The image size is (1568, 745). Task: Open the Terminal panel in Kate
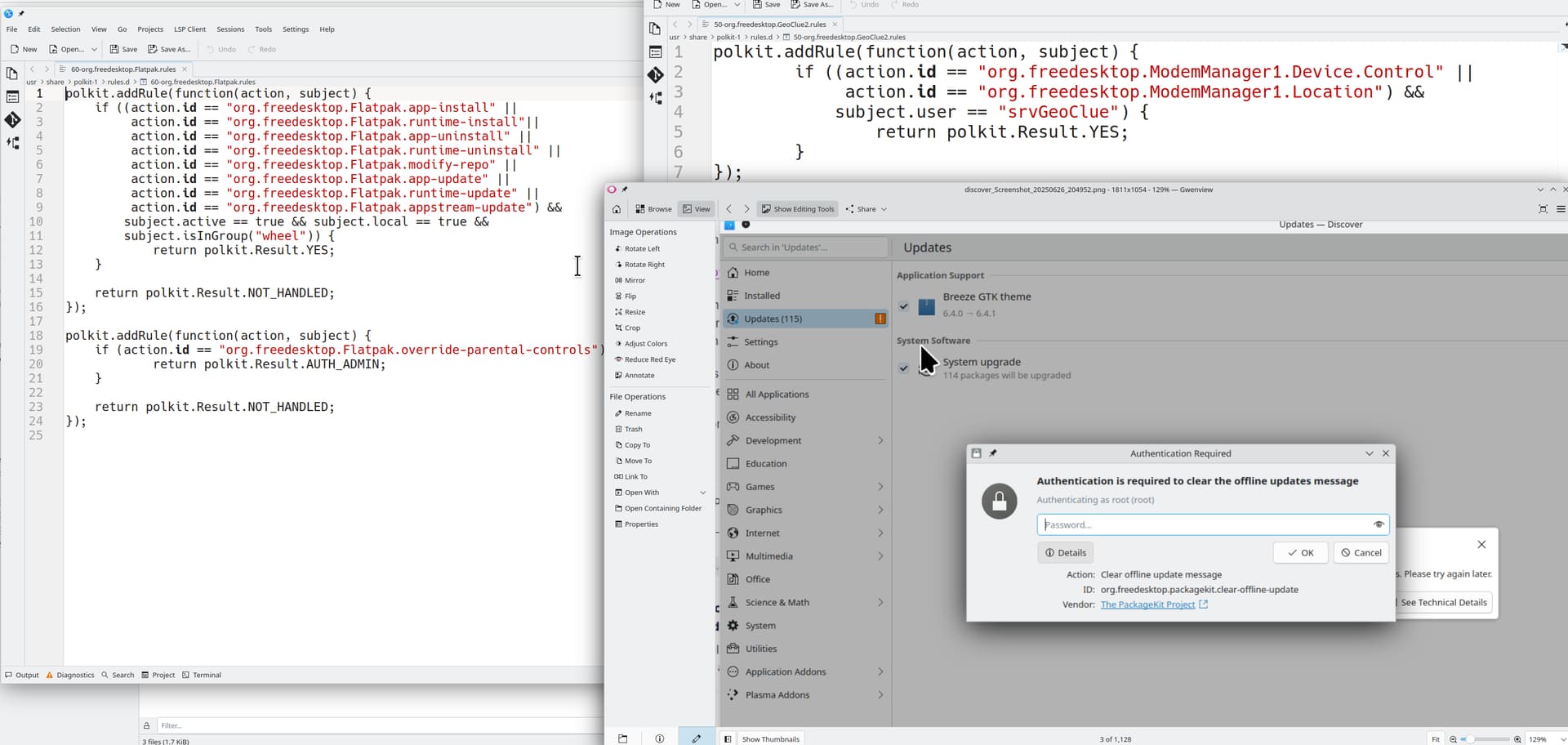pos(202,676)
